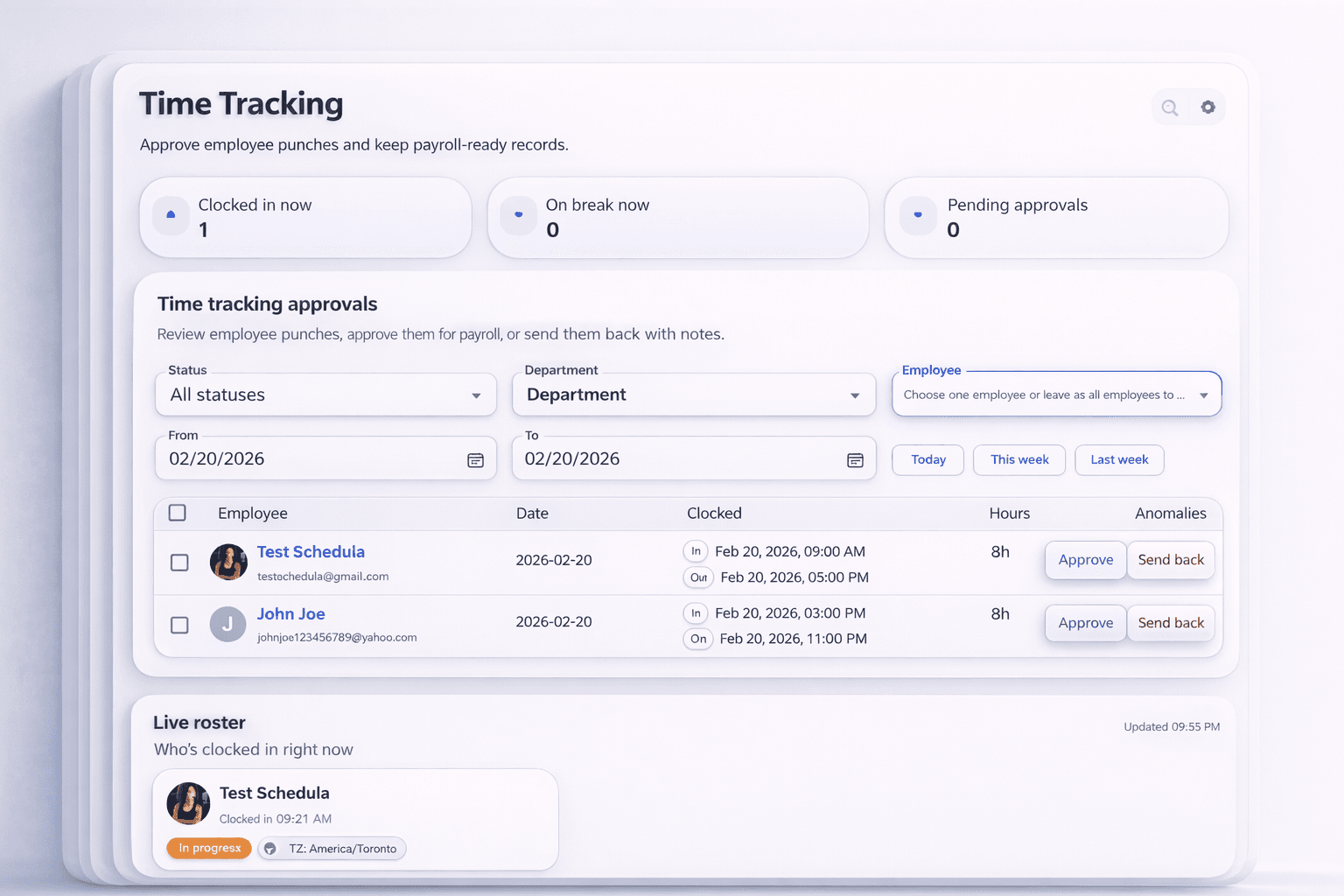The height and width of the screenshot is (896, 1344).
Task: Check the Test Schedula row checkbox
Action: 179,563
